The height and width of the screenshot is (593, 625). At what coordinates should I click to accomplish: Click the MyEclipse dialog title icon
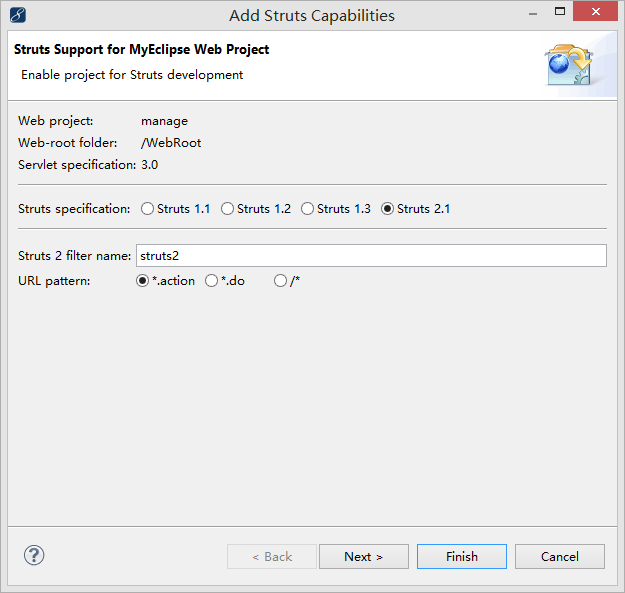pos(18,16)
